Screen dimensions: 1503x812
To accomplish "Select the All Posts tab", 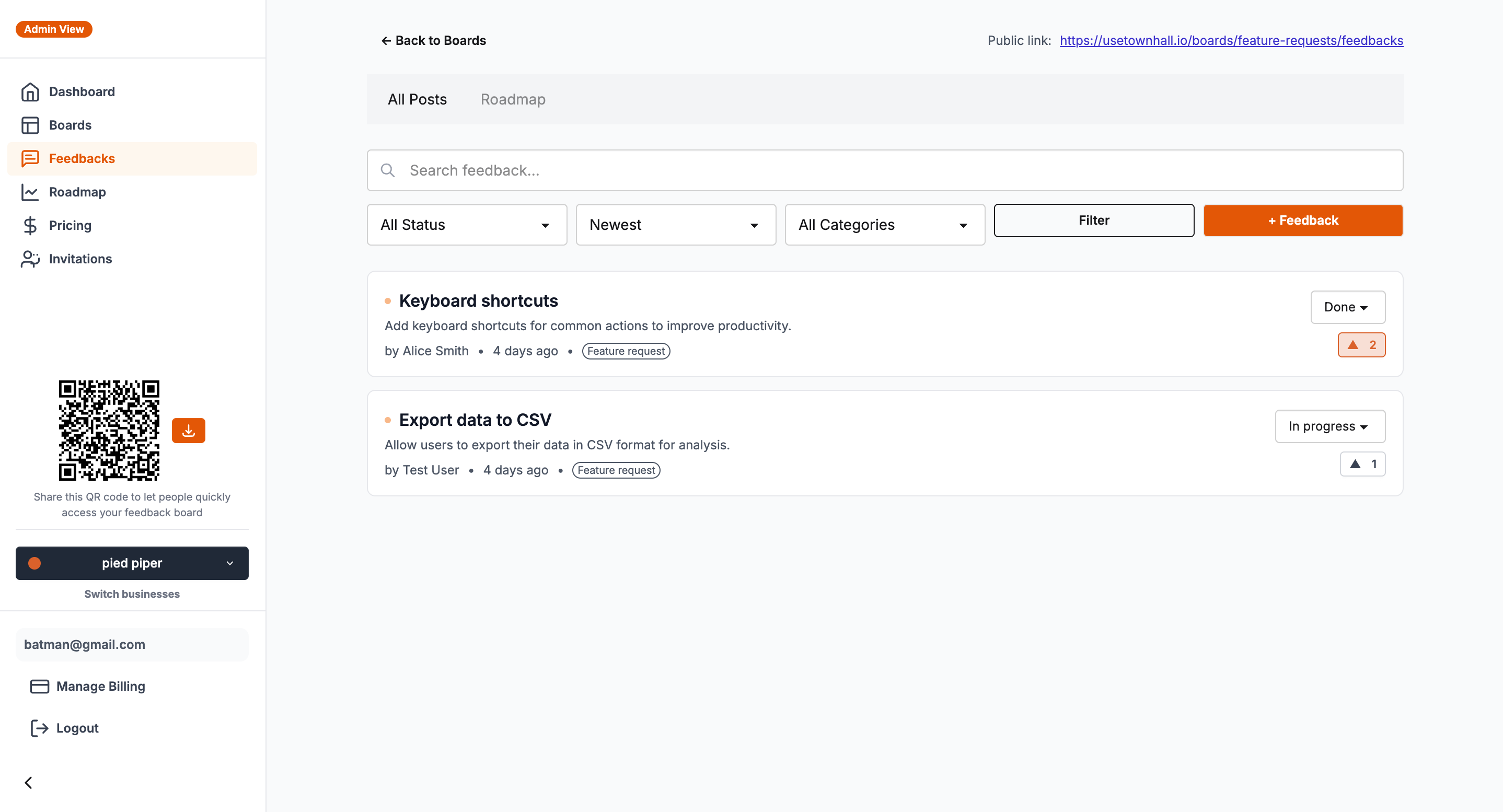I will click(417, 99).
